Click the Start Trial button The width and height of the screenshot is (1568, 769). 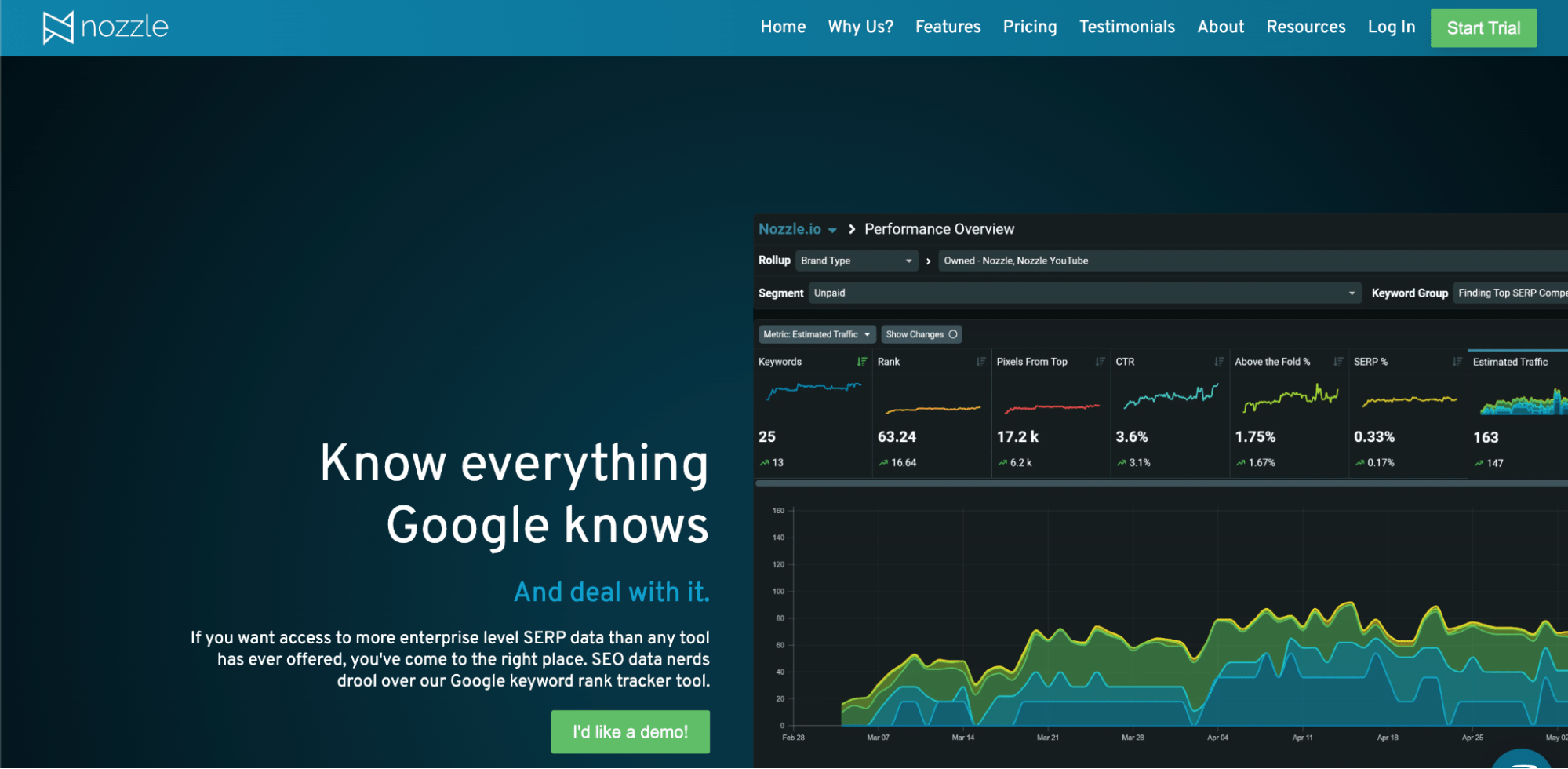(1483, 27)
